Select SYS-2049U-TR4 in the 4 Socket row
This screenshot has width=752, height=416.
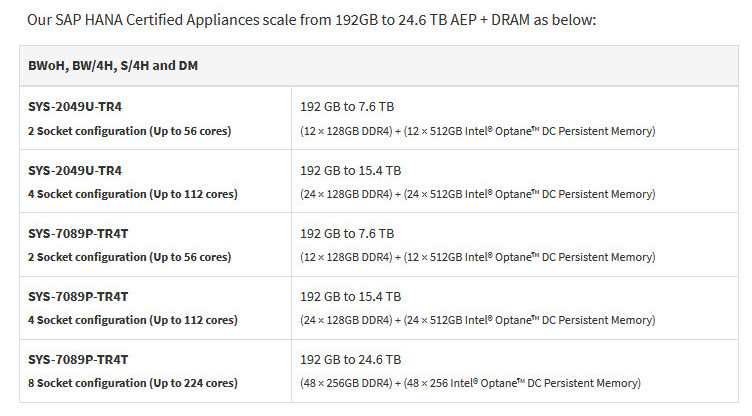75,170
